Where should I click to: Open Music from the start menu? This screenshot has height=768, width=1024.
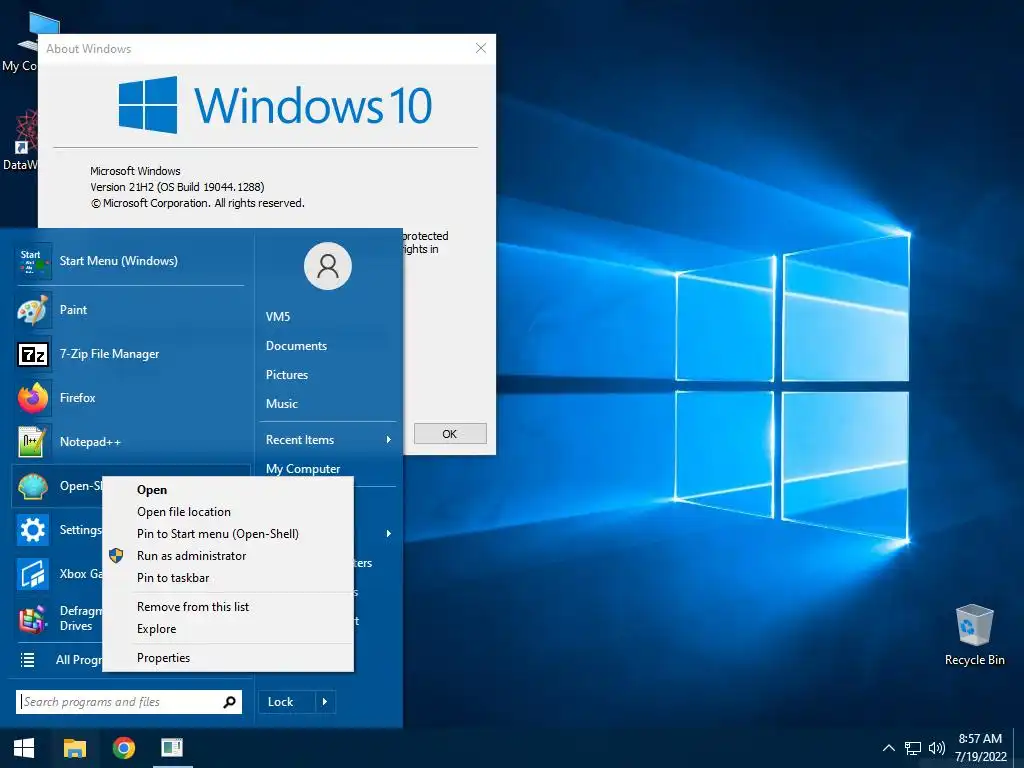click(x=281, y=404)
